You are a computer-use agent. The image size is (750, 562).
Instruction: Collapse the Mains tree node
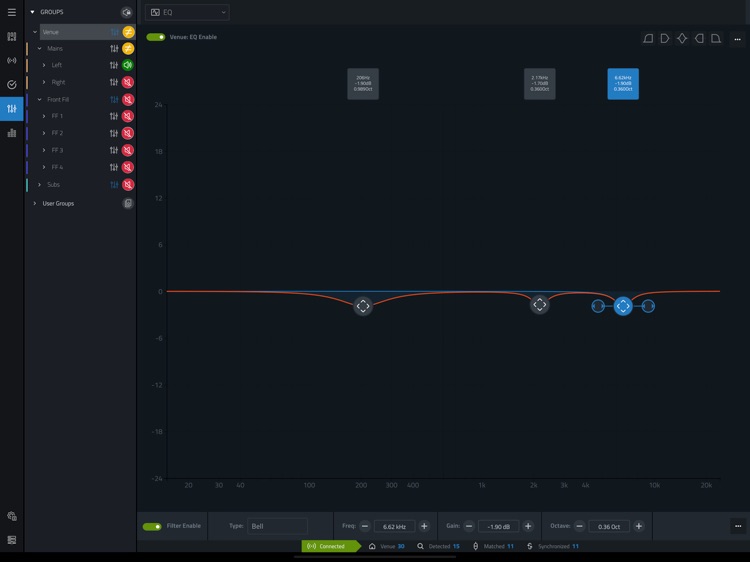click(40, 48)
